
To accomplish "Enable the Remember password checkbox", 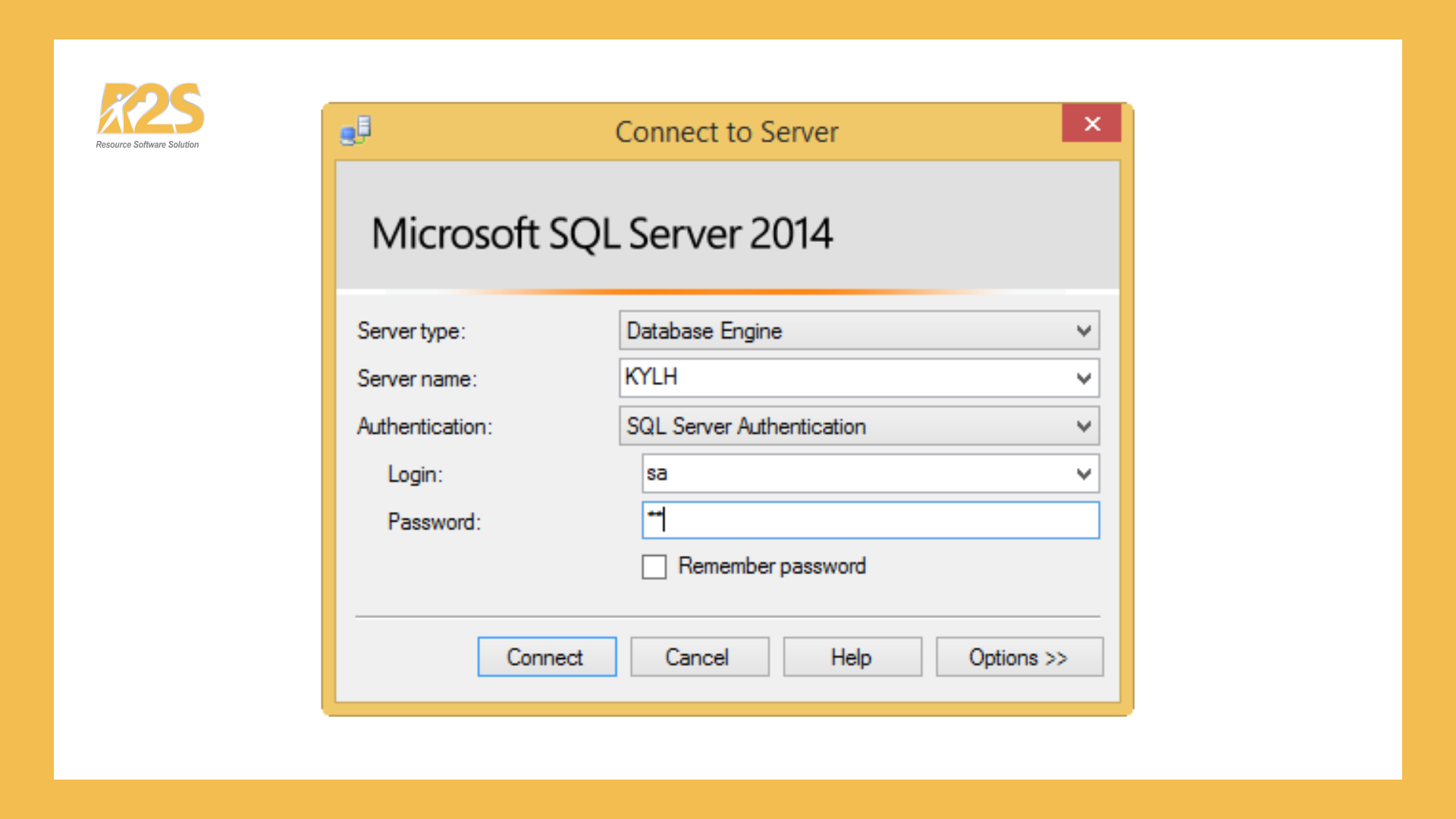I will pyautogui.click(x=653, y=566).
